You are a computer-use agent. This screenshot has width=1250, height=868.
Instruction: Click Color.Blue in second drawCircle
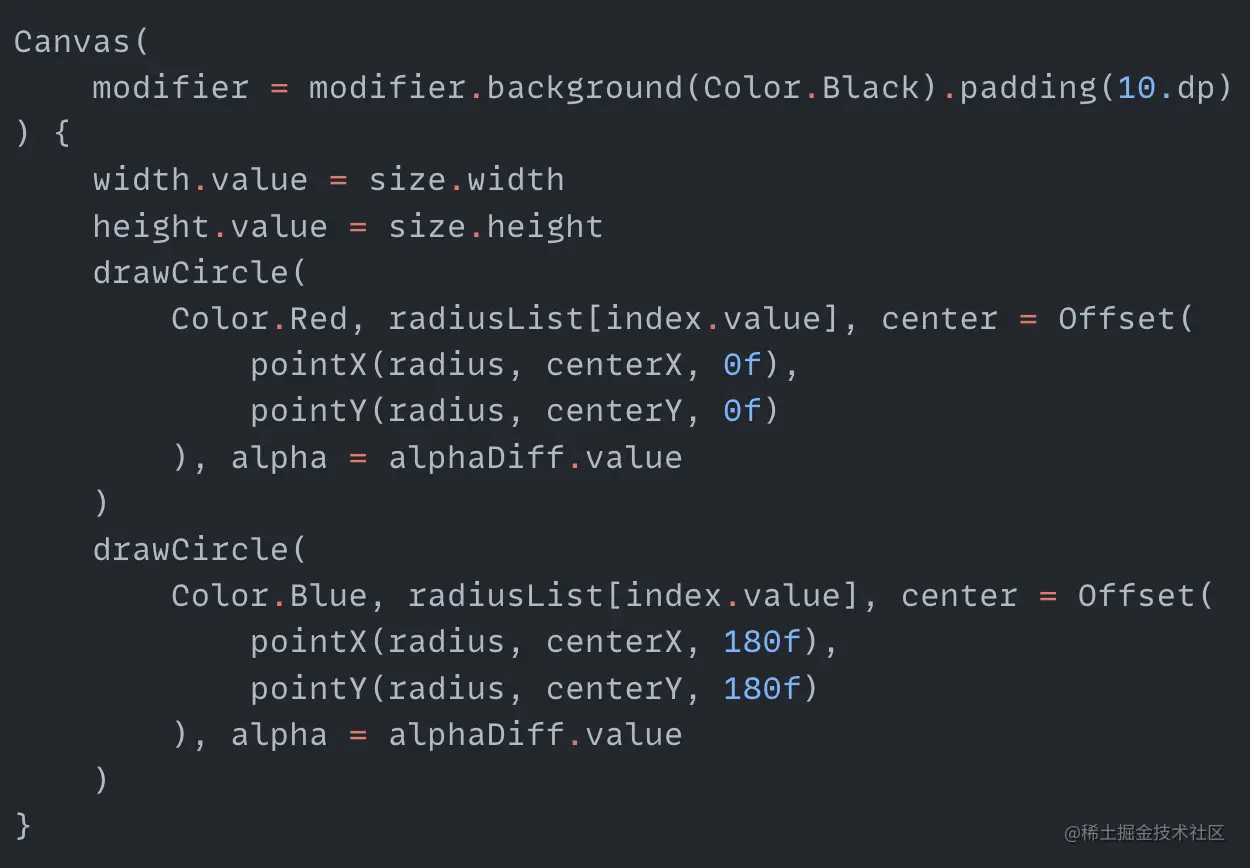click(269, 596)
